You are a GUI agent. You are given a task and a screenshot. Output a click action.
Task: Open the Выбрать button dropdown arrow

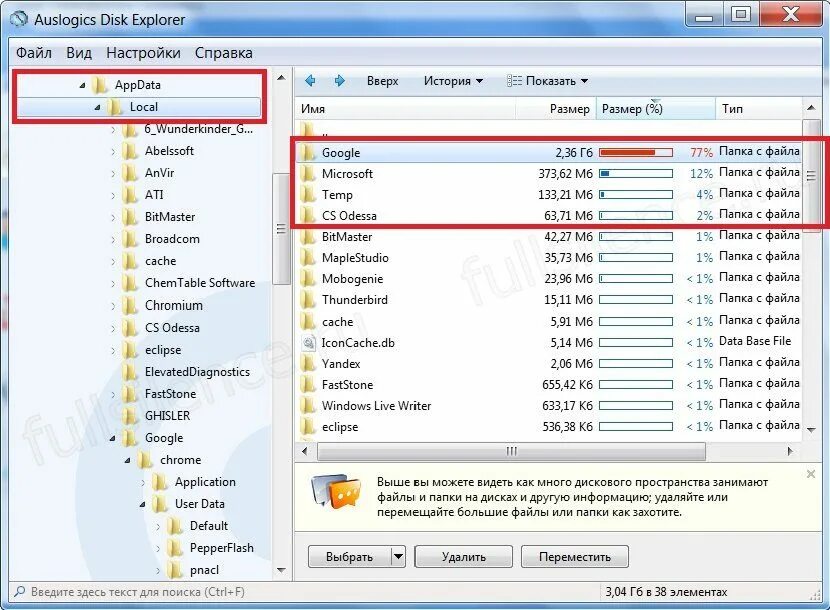399,557
